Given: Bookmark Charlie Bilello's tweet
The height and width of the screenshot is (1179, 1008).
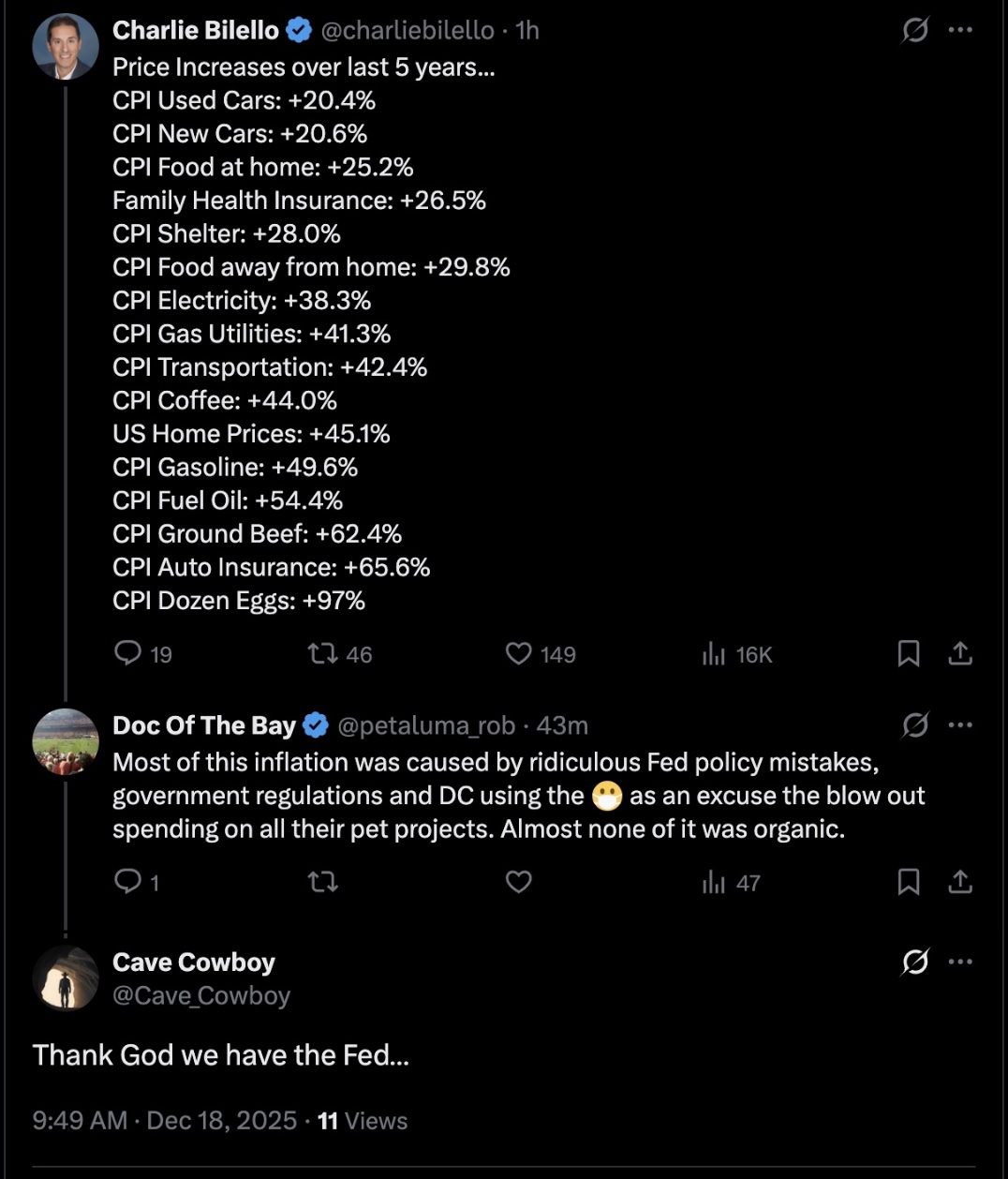Looking at the screenshot, I should point(908,653).
